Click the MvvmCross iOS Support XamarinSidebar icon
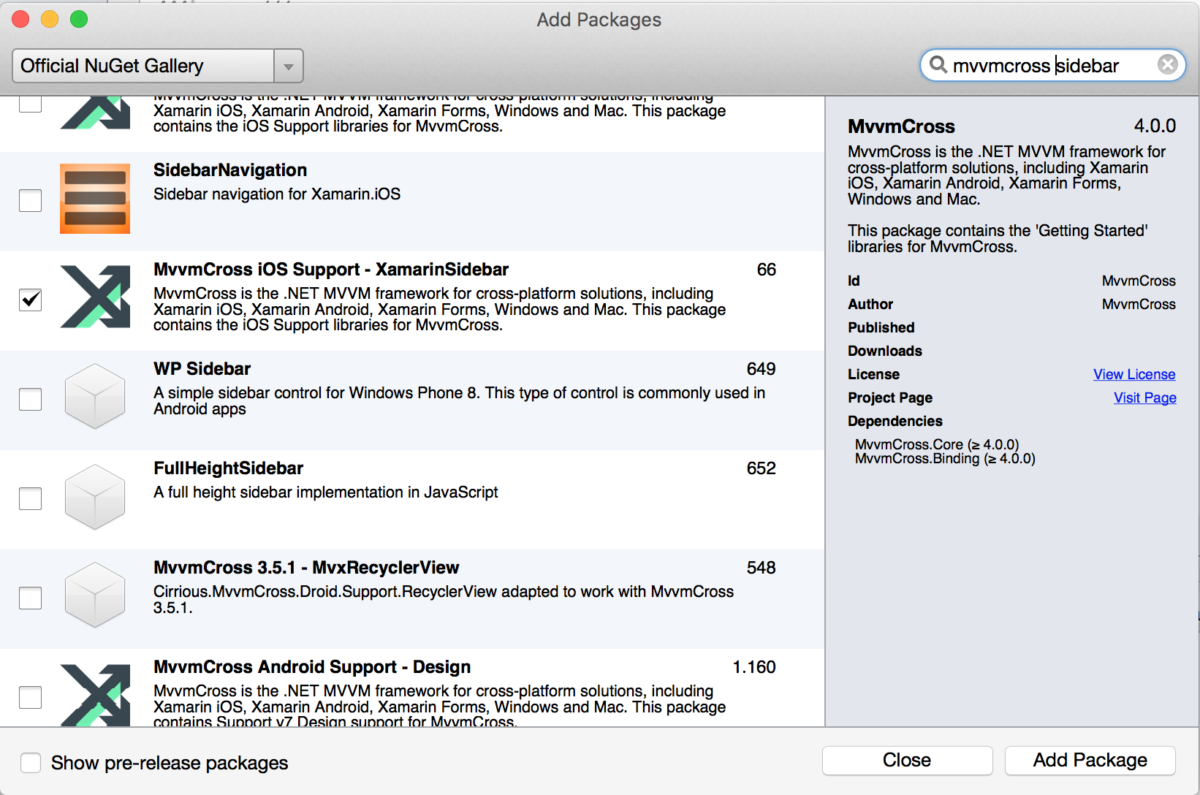Image resolution: width=1200 pixels, height=795 pixels. (x=95, y=298)
